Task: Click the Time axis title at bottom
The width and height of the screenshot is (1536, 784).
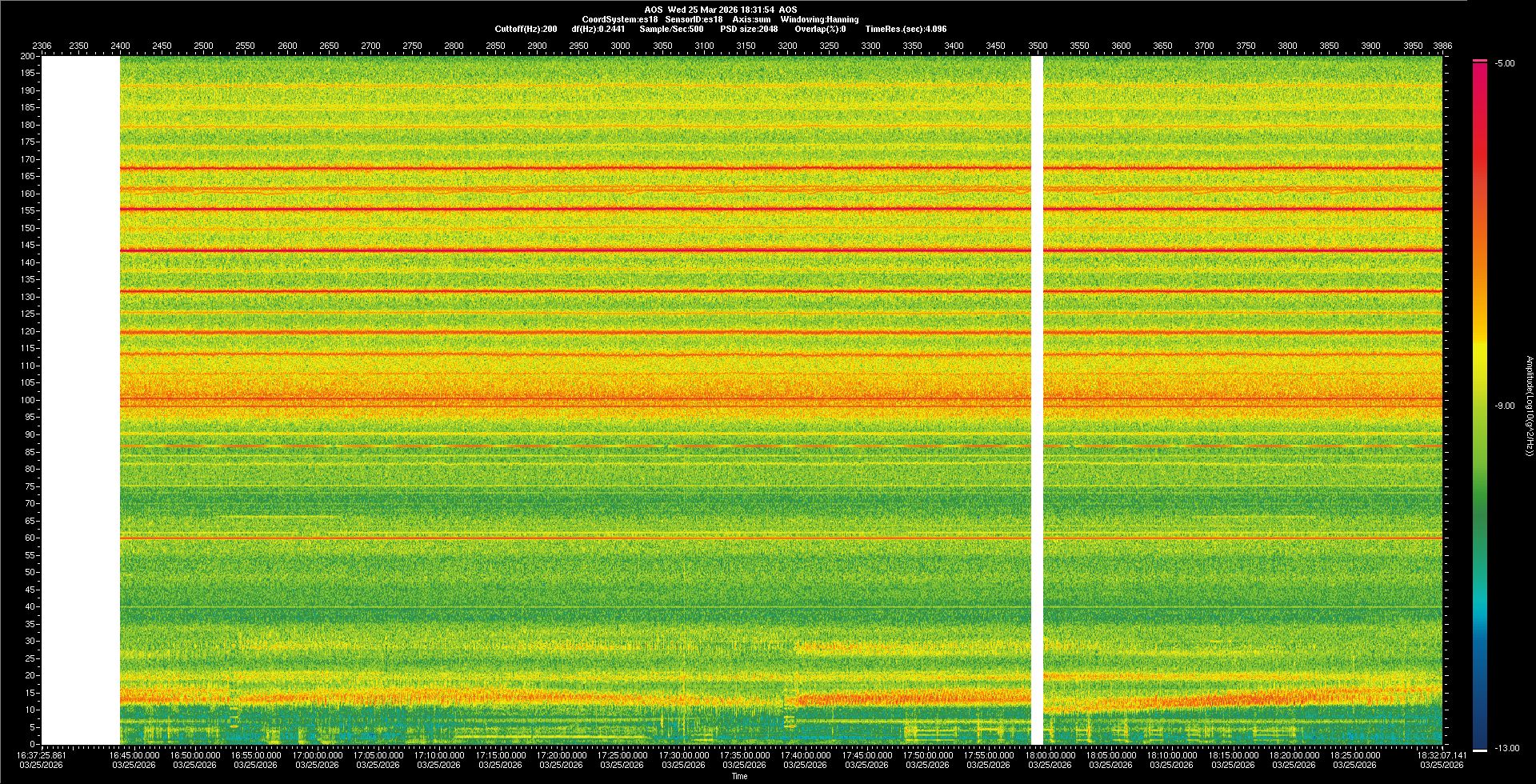Action: pos(739,776)
